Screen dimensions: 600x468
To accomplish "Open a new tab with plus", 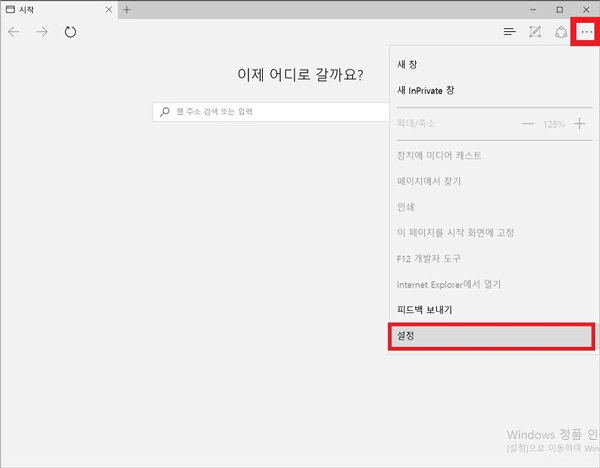I will tap(127, 10).
